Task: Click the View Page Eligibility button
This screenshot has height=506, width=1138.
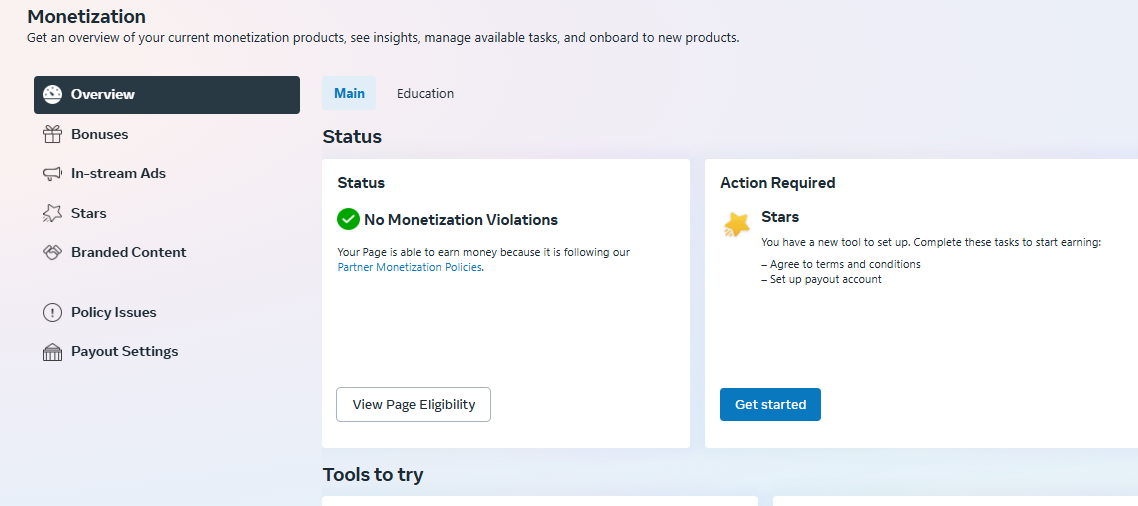Action: click(414, 404)
